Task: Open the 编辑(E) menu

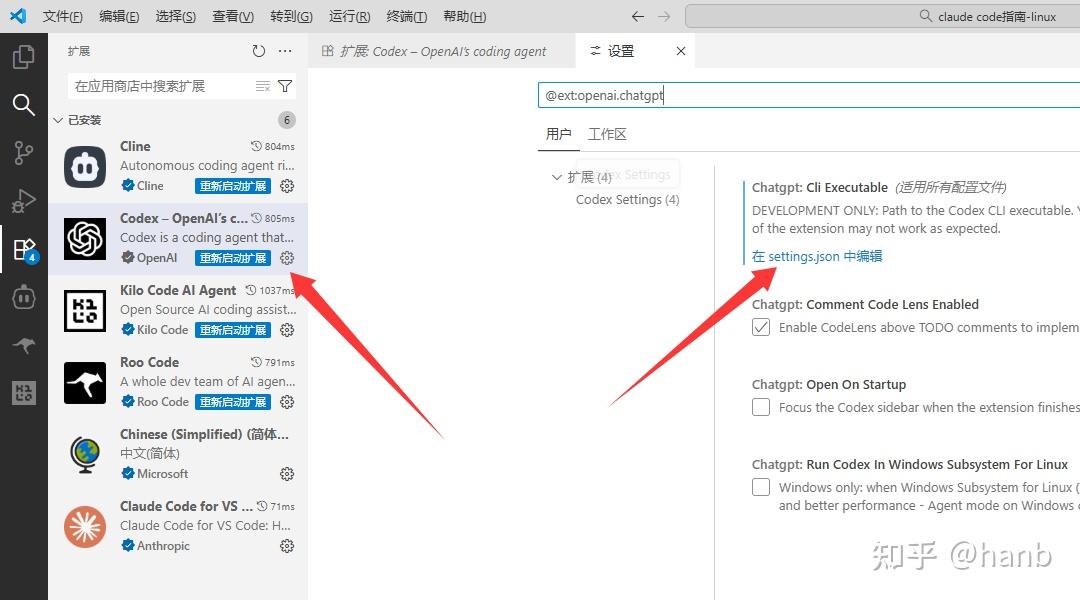Action: [119, 16]
